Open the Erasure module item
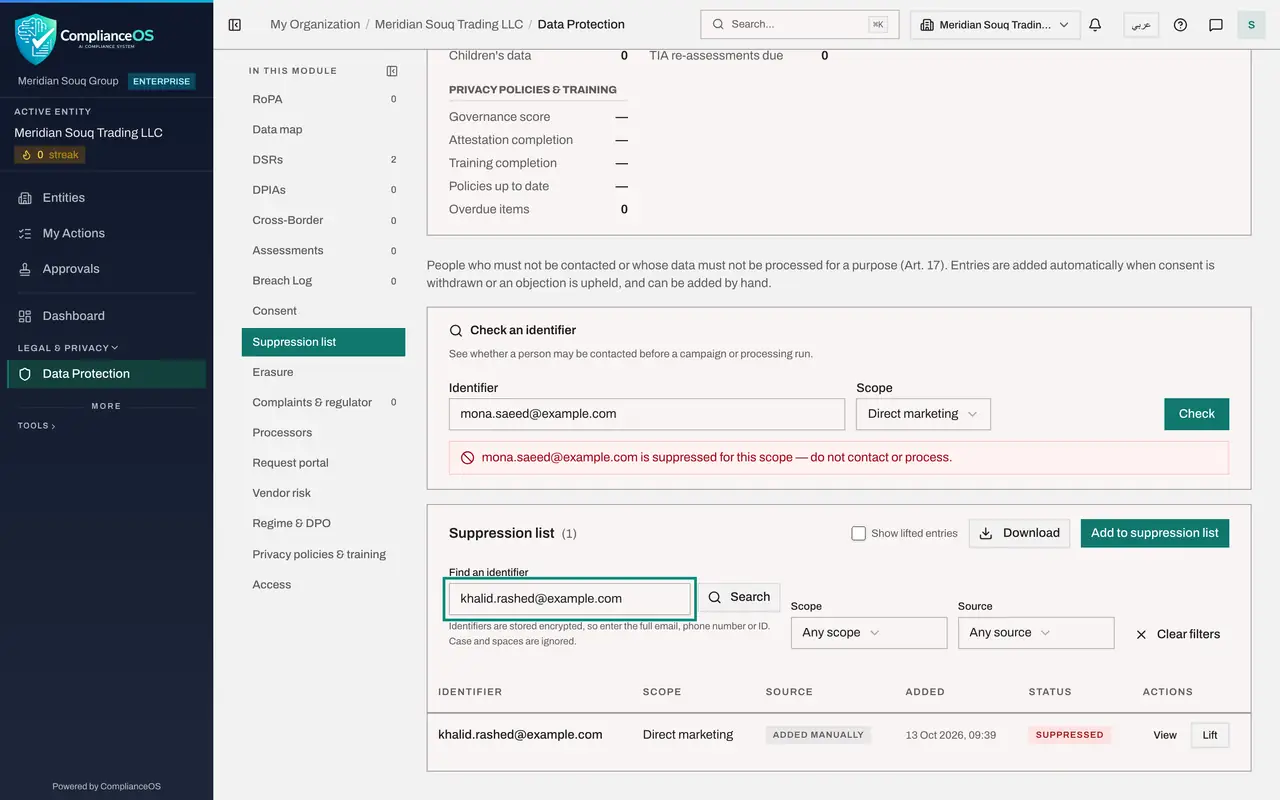The image size is (1280, 800). pyautogui.click(x=323, y=372)
